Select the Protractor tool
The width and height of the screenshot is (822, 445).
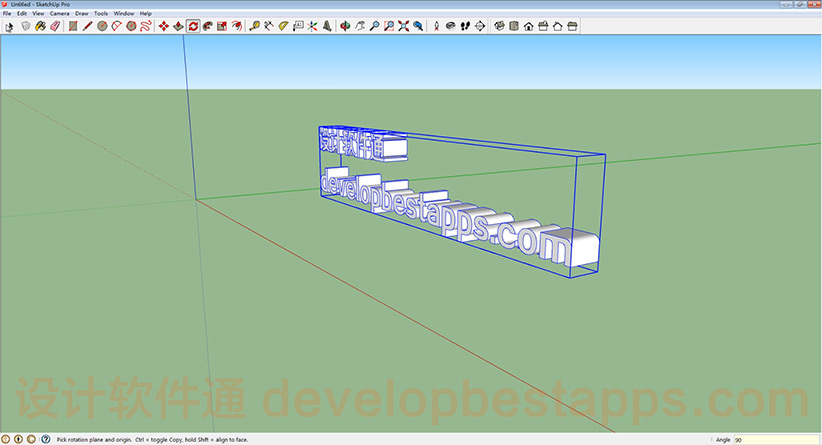pos(284,26)
